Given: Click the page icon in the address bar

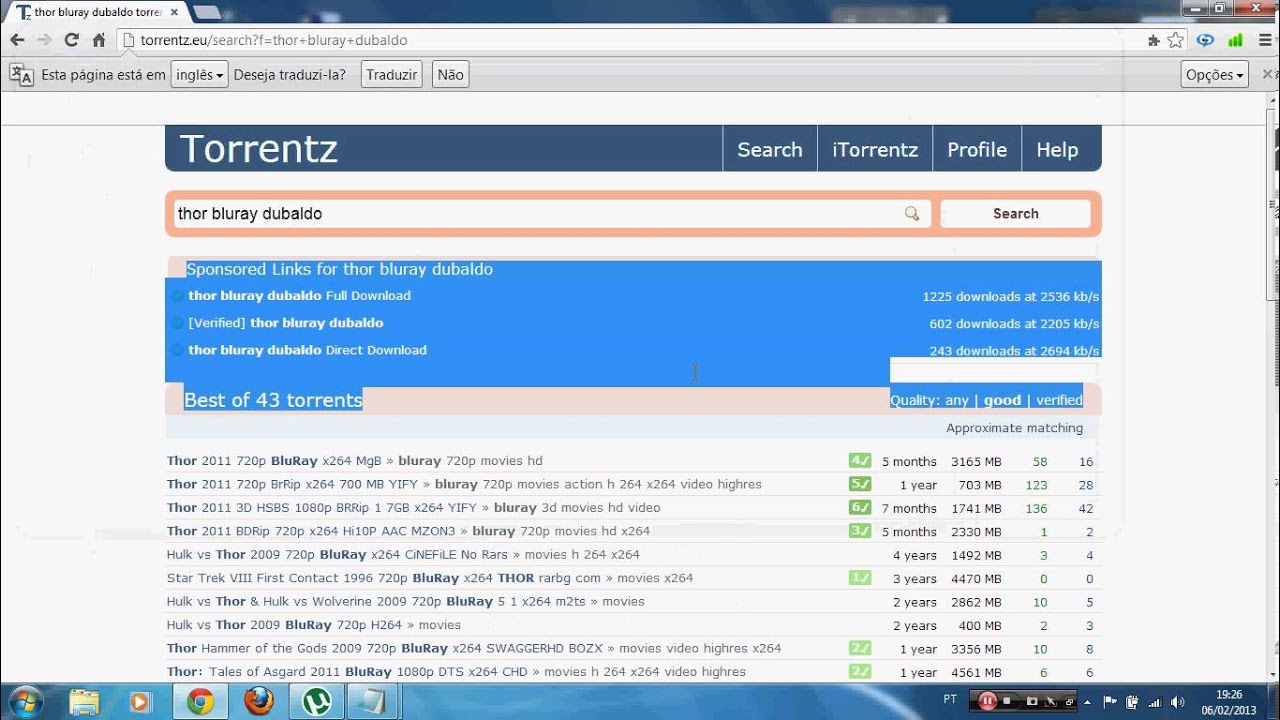Looking at the screenshot, I should pyautogui.click(x=128, y=40).
